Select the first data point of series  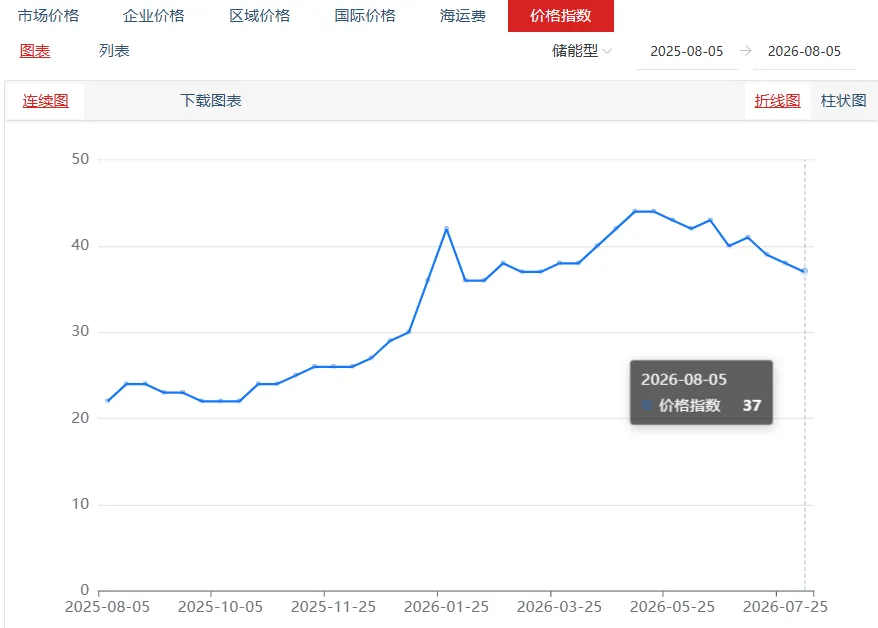point(108,401)
